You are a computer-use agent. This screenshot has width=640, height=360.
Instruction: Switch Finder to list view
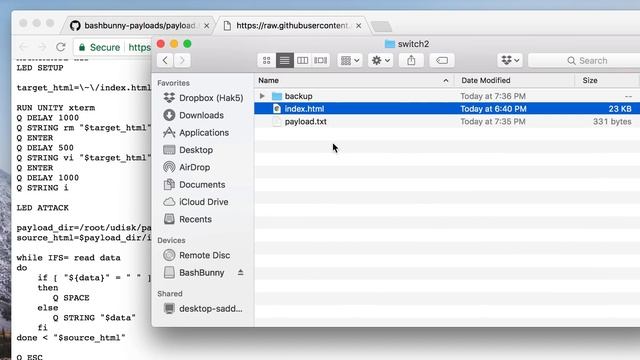(284, 60)
